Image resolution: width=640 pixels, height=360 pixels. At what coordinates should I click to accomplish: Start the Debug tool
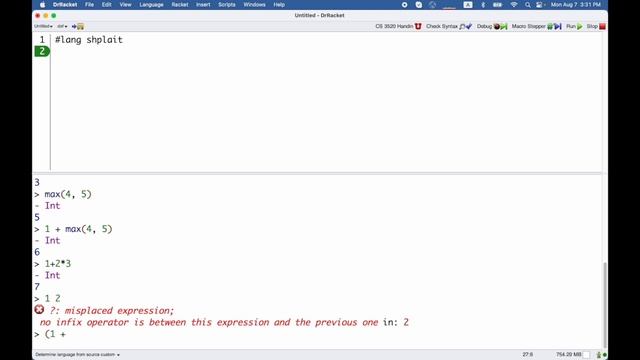[x=492, y=26]
